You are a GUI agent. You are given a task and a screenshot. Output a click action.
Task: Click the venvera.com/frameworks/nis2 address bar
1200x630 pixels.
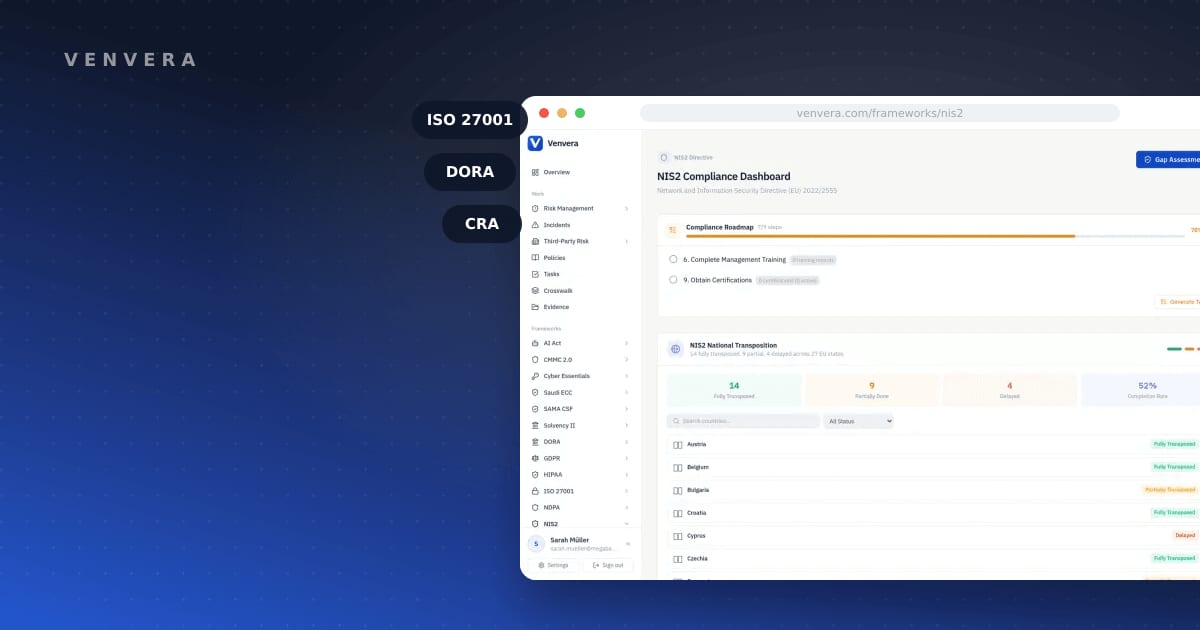(880, 113)
